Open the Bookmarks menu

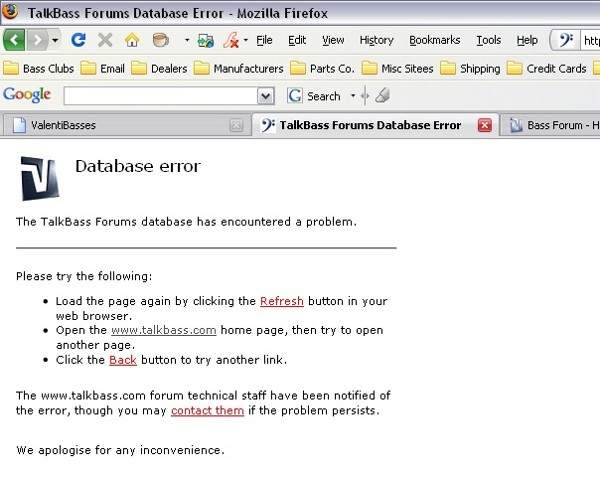435,40
